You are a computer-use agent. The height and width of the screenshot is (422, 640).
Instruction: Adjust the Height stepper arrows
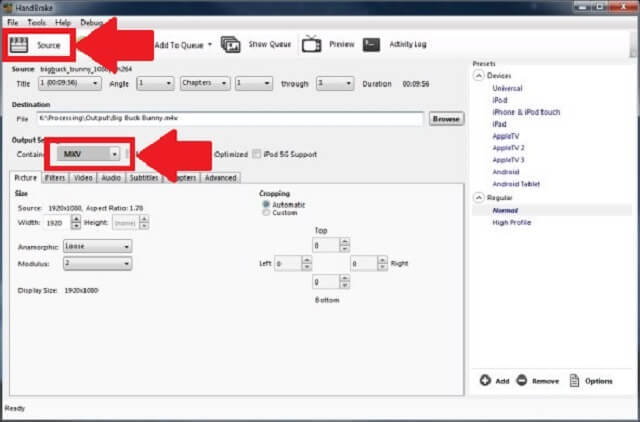[x=144, y=222]
